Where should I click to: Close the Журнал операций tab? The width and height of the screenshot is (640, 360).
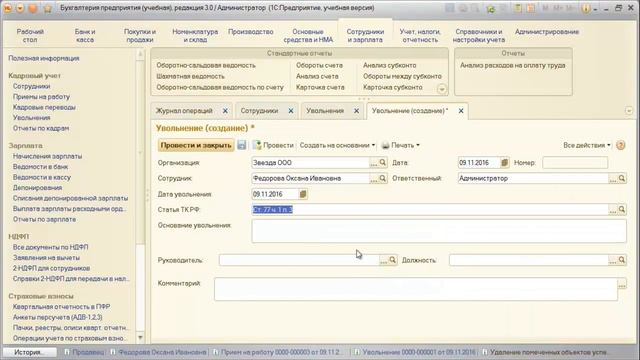click(225, 111)
